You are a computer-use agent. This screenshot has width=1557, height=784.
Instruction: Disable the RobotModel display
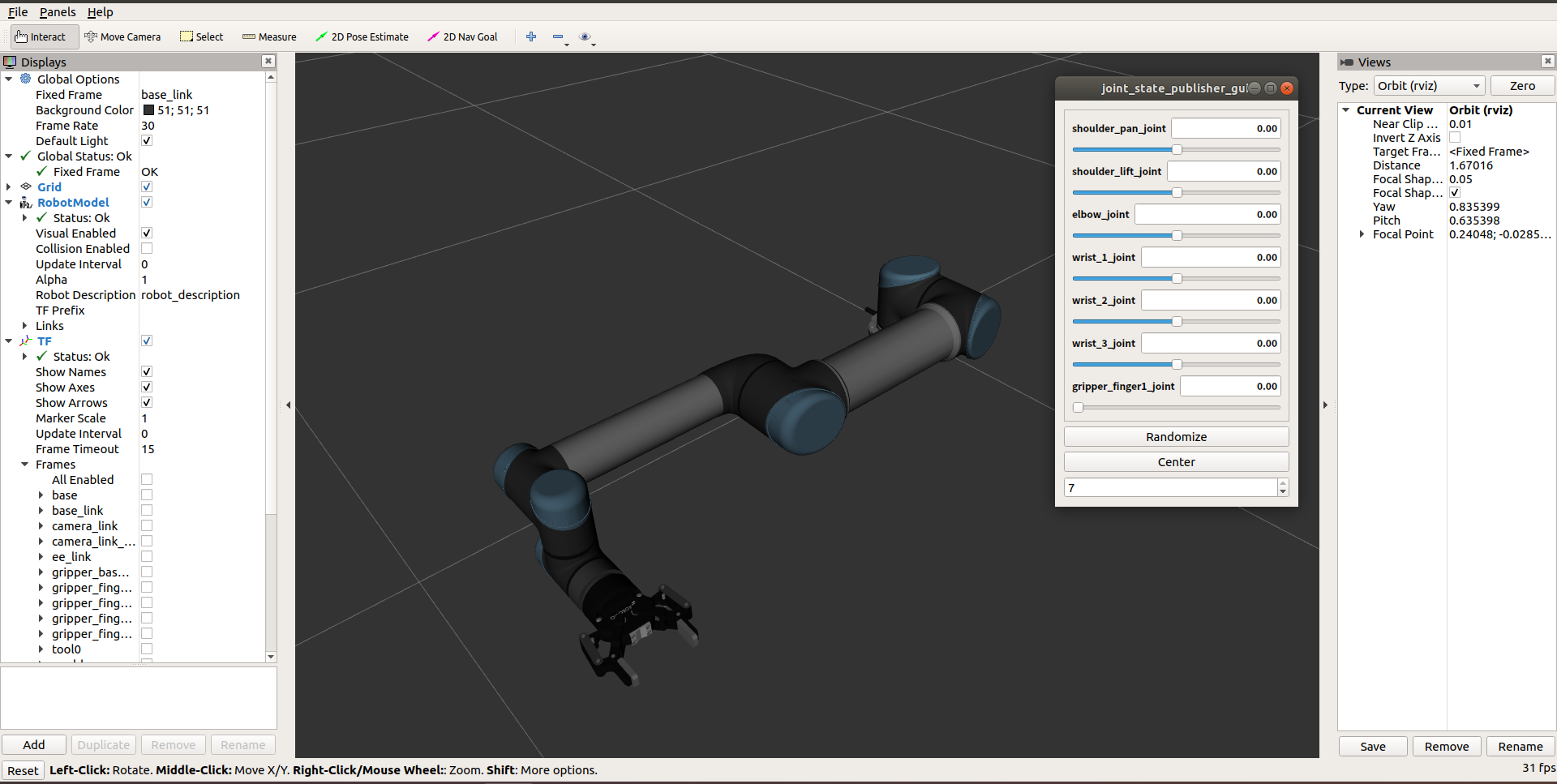pyautogui.click(x=147, y=202)
